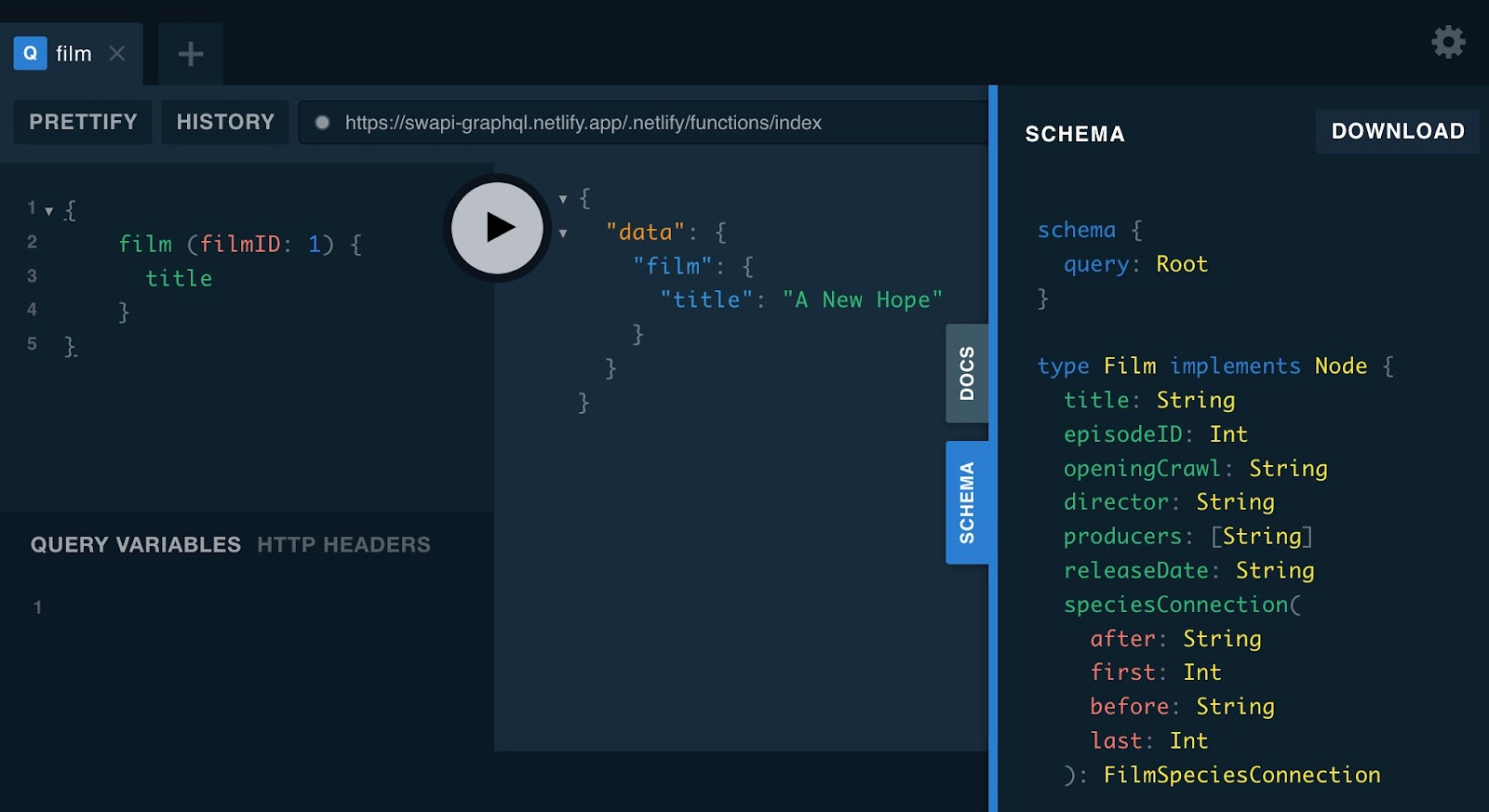This screenshot has height=812, width=1489.
Task: Click 'director: String' schema field
Action: pyautogui.click(x=1169, y=502)
